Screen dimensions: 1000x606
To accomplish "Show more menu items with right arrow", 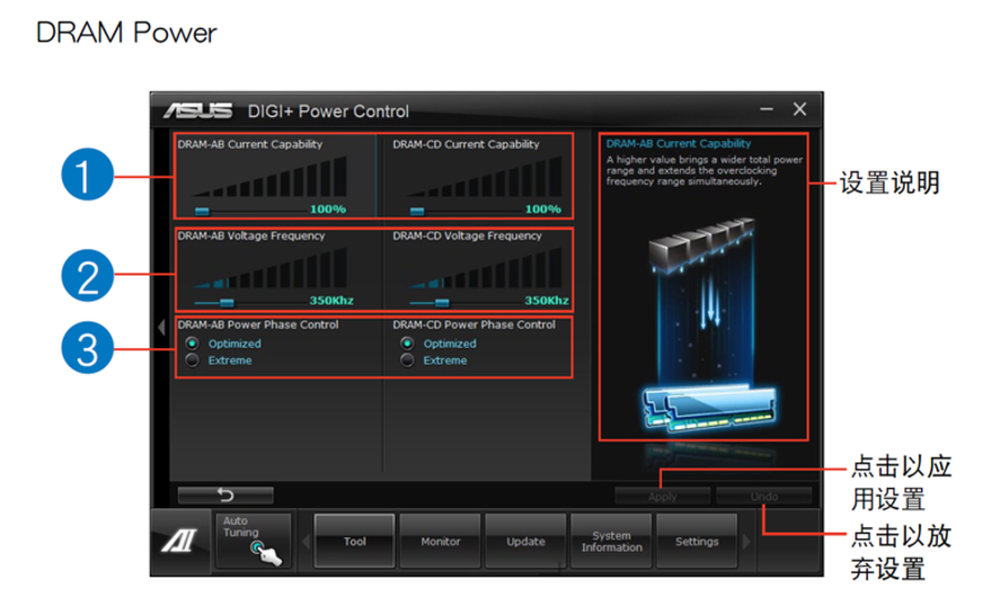I will (x=746, y=542).
